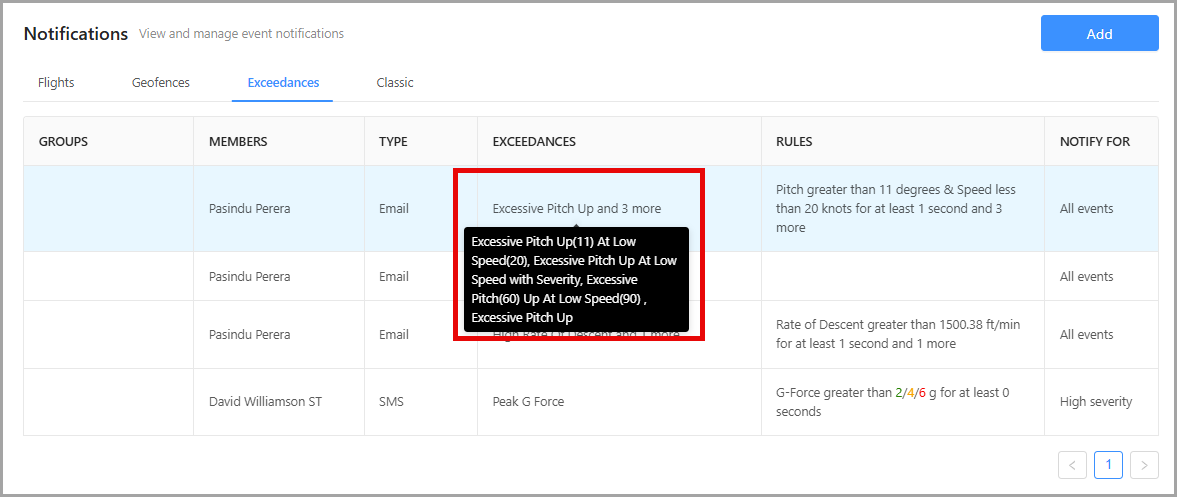This screenshot has width=1177, height=497.
Task: Click the G-Force greater than rule text
Action: [x=892, y=402]
